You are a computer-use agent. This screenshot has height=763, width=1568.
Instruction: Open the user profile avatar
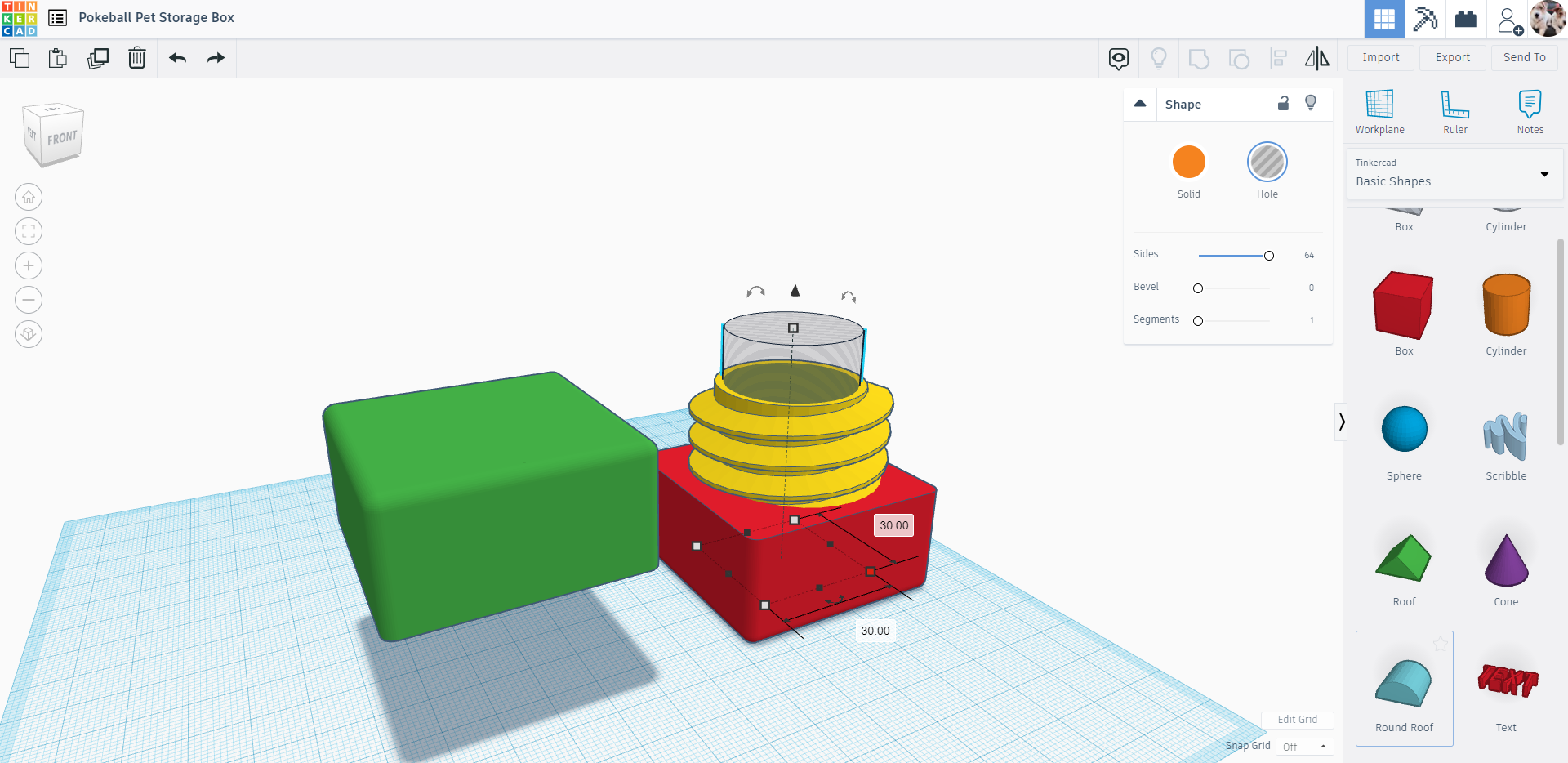tap(1548, 19)
